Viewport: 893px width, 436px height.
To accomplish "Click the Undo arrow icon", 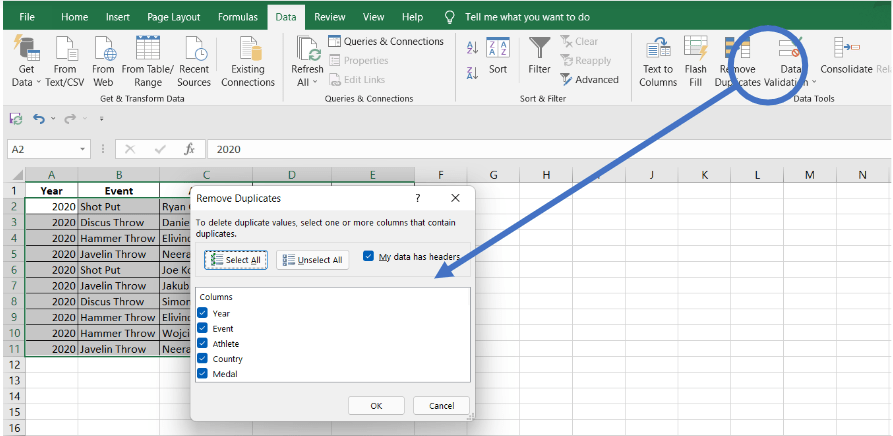I will [x=39, y=118].
